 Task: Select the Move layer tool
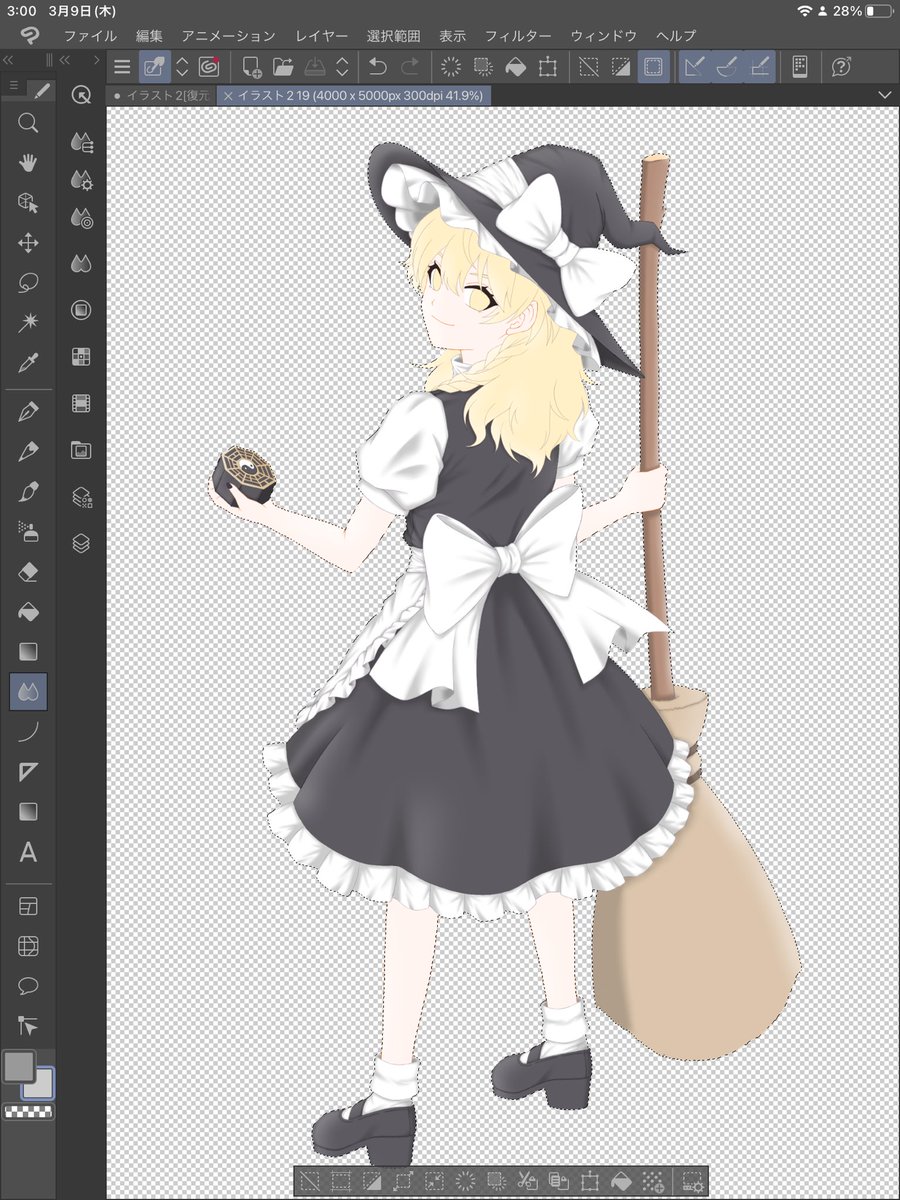pos(28,243)
